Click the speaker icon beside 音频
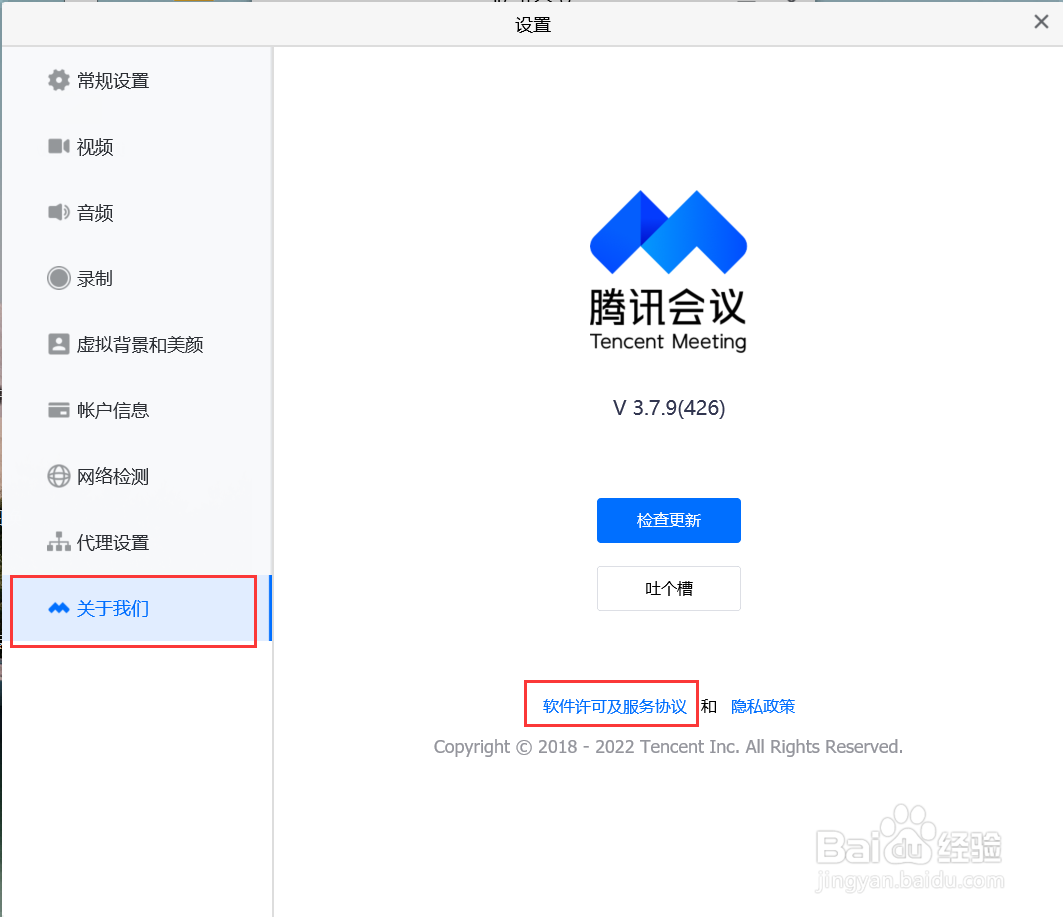 click(58, 212)
